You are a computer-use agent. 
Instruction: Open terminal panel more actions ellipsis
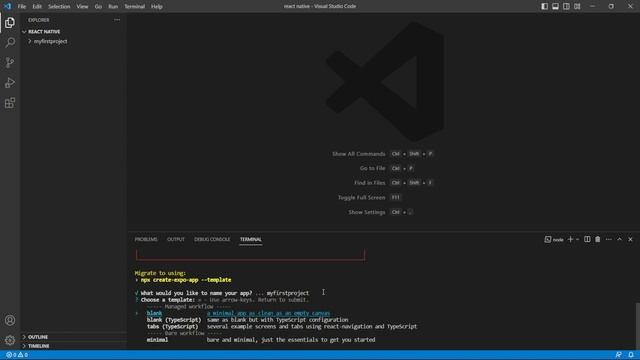pyautogui.click(x=609, y=240)
